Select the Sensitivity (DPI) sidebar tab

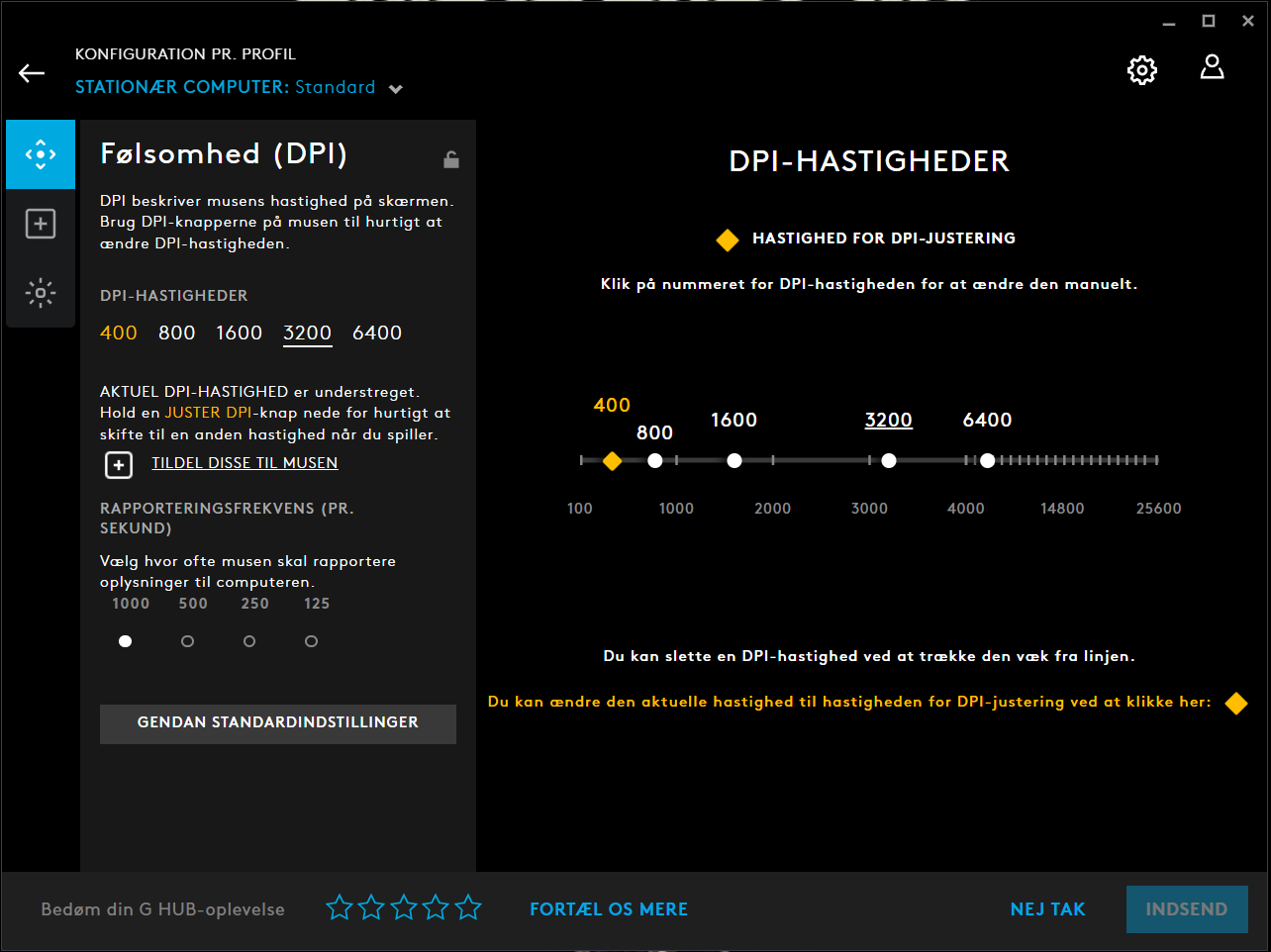(x=41, y=154)
